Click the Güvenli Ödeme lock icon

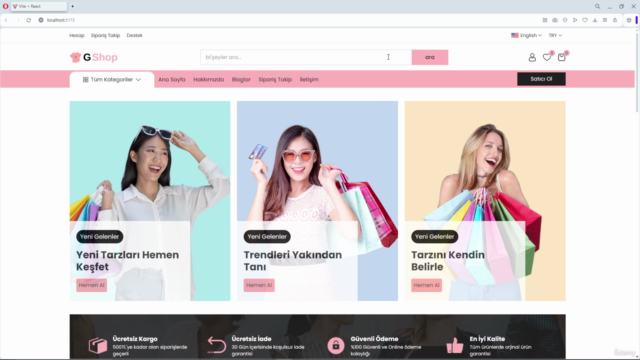tap(336, 345)
